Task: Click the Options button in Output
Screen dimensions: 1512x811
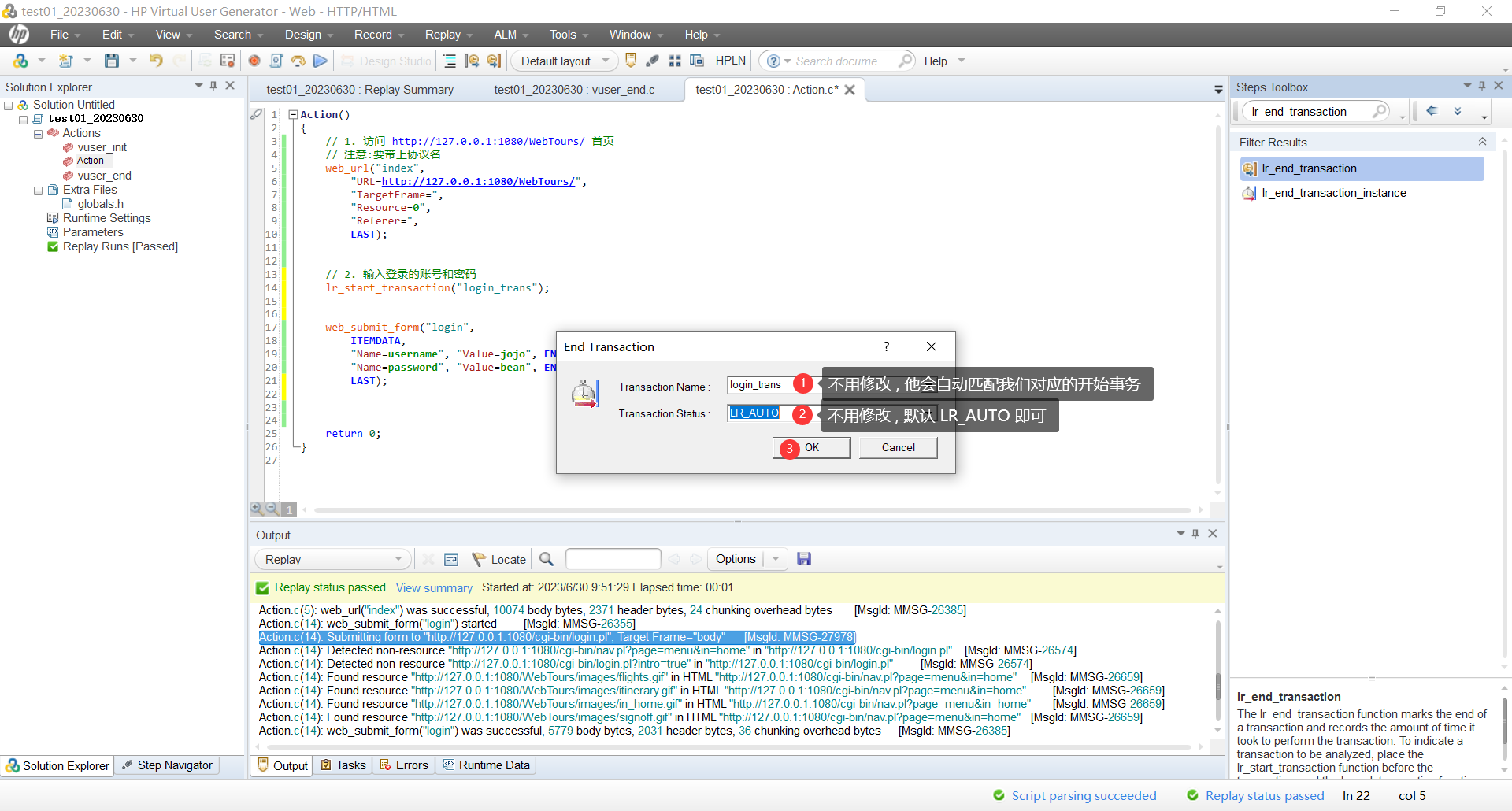Action: click(x=736, y=559)
